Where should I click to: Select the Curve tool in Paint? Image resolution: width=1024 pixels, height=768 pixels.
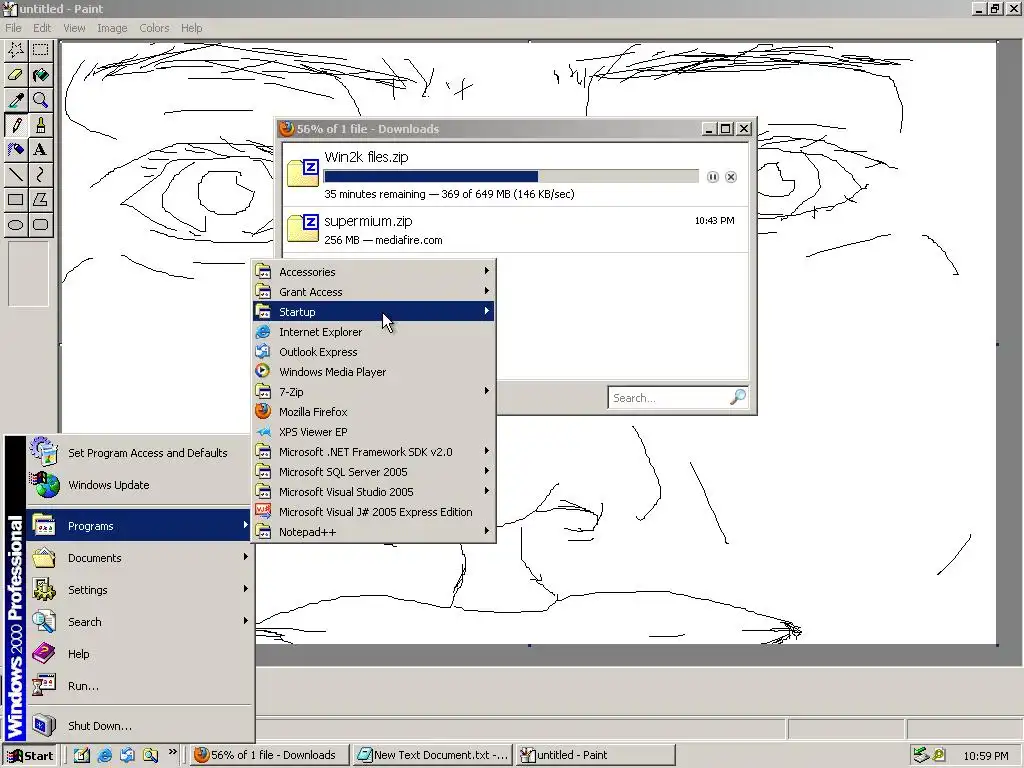(x=40, y=174)
